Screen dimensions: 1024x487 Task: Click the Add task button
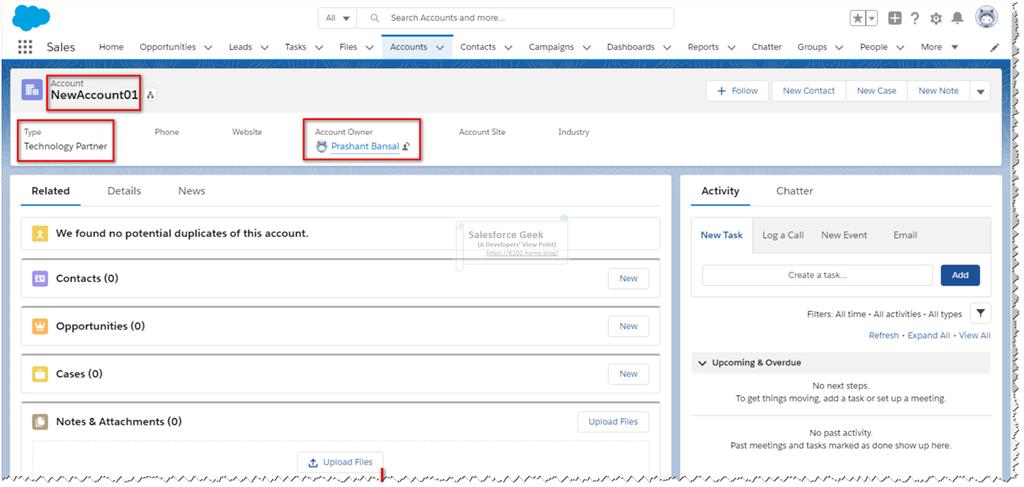point(960,275)
